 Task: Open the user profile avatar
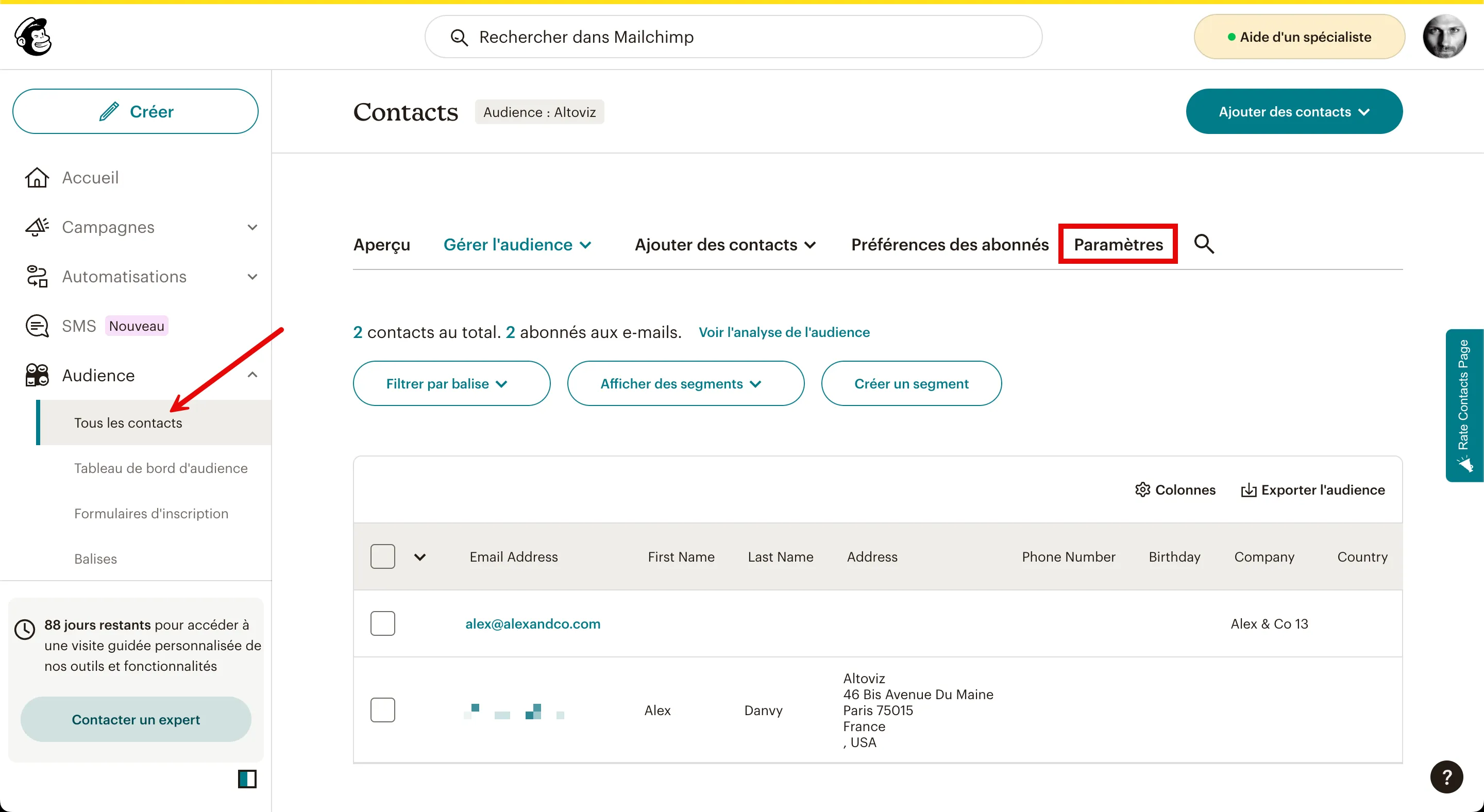point(1444,37)
